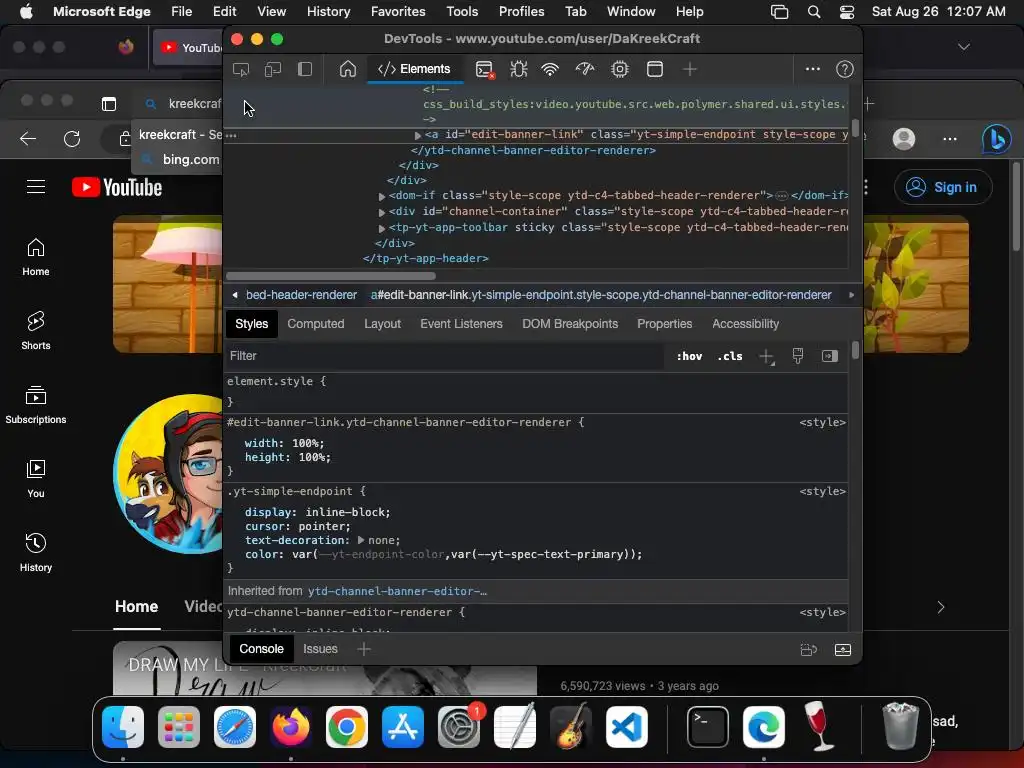Open the Event Listeners tab
The image size is (1024, 768).
(461, 324)
